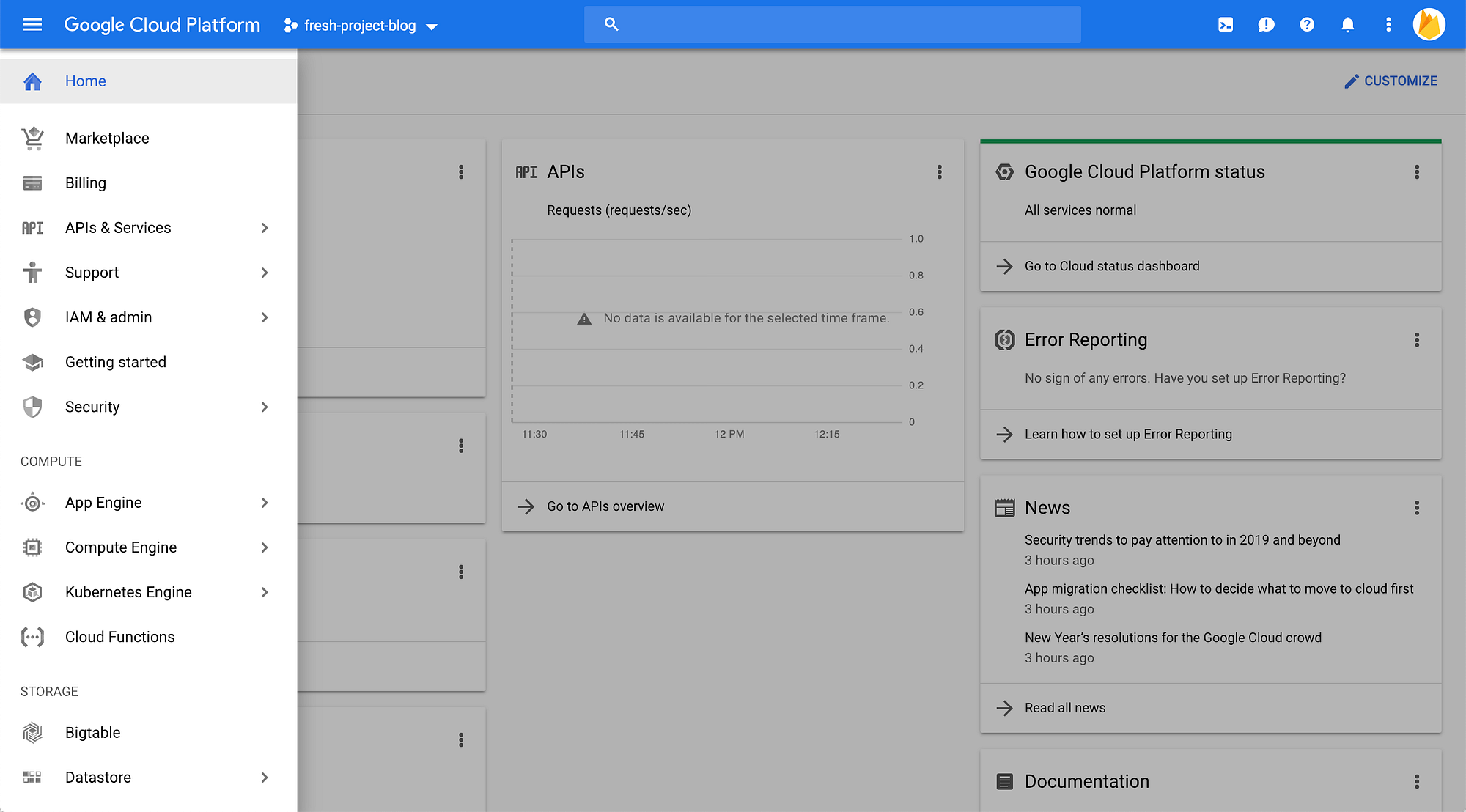Open Cloud Shell from the top bar
Viewport: 1466px width, 812px height.
[x=1225, y=25]
